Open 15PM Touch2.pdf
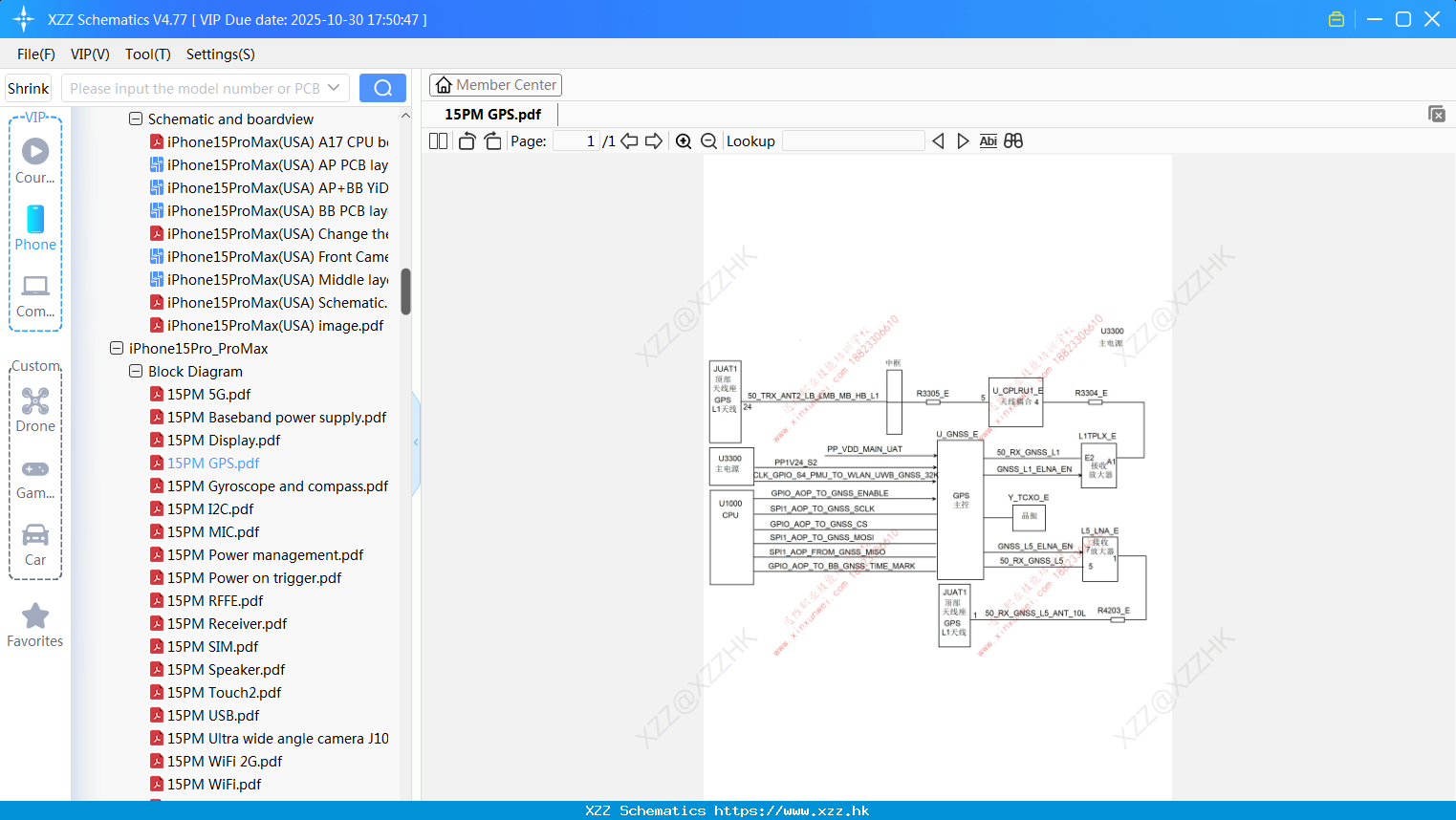1456x820 pixels. tap(224, 692)
